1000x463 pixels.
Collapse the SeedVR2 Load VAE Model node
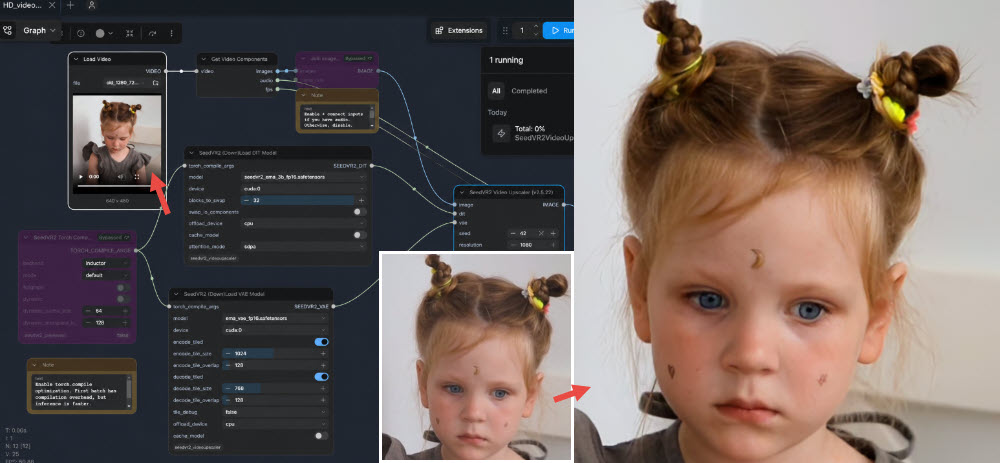[177, 294]
